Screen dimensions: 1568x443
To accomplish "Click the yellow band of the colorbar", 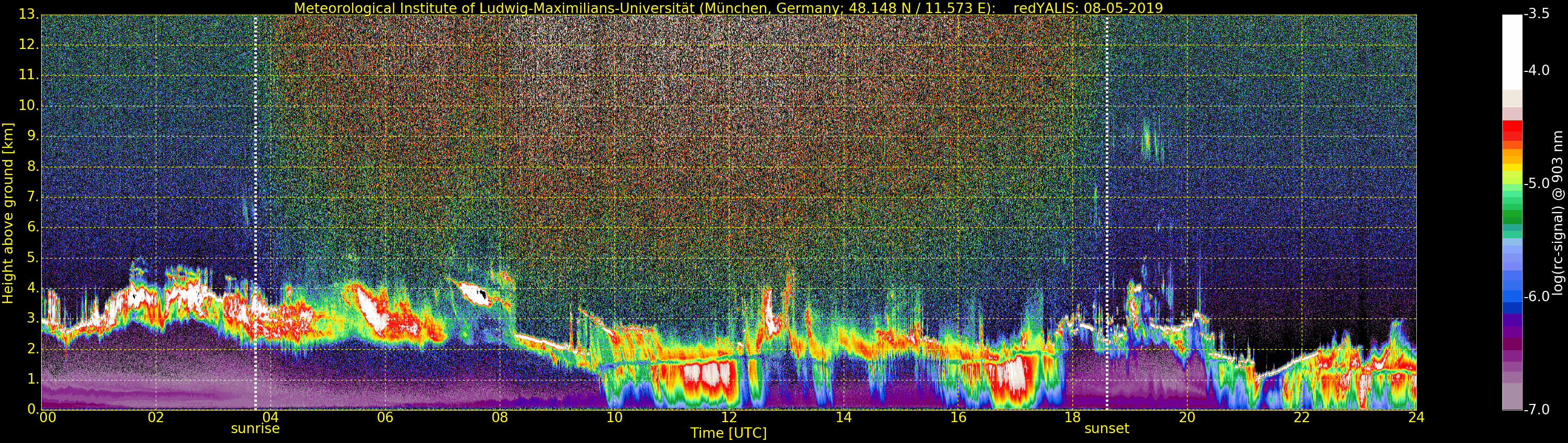I will coord(1512,167).
